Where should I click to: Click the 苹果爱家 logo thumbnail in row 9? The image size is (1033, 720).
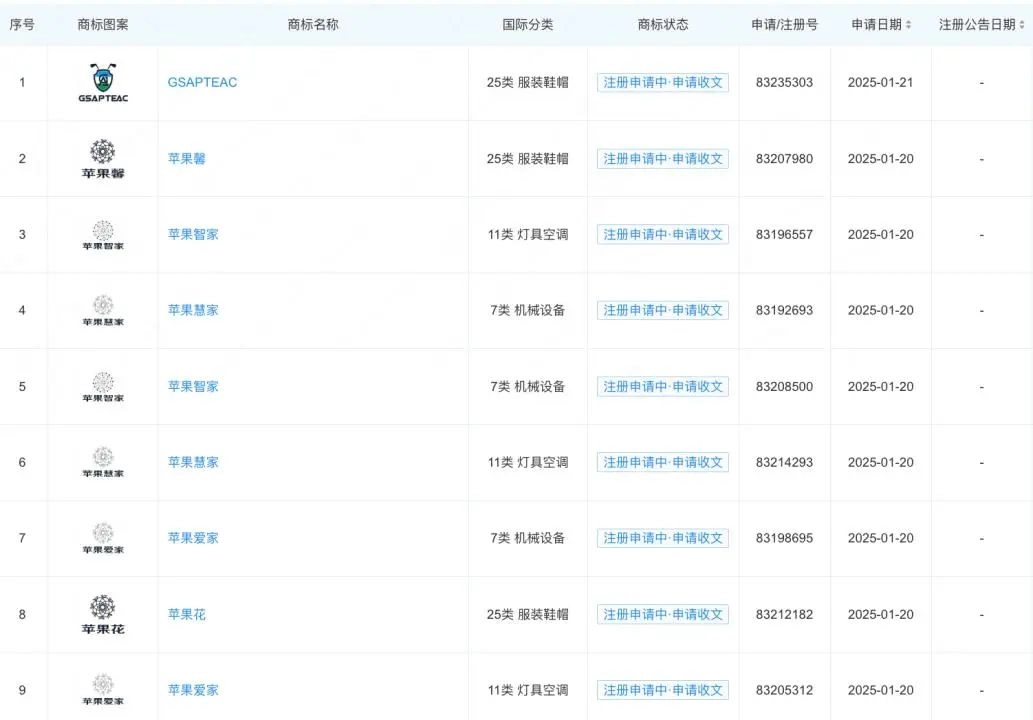pyautogui.click(x=102, y=689)
